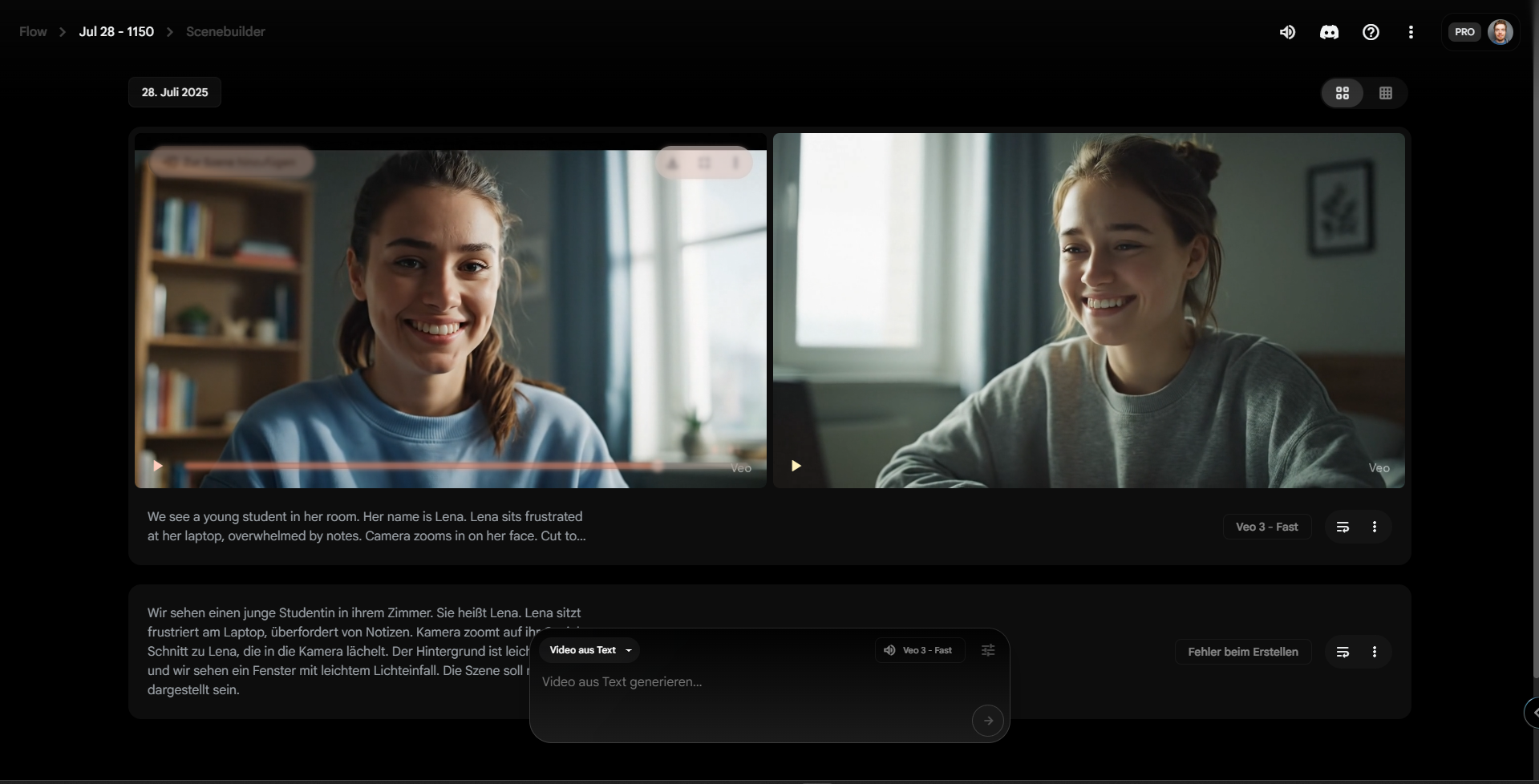Click the user profile avatar
This screenshot has width=1539, height=784.
point(1500,32)
